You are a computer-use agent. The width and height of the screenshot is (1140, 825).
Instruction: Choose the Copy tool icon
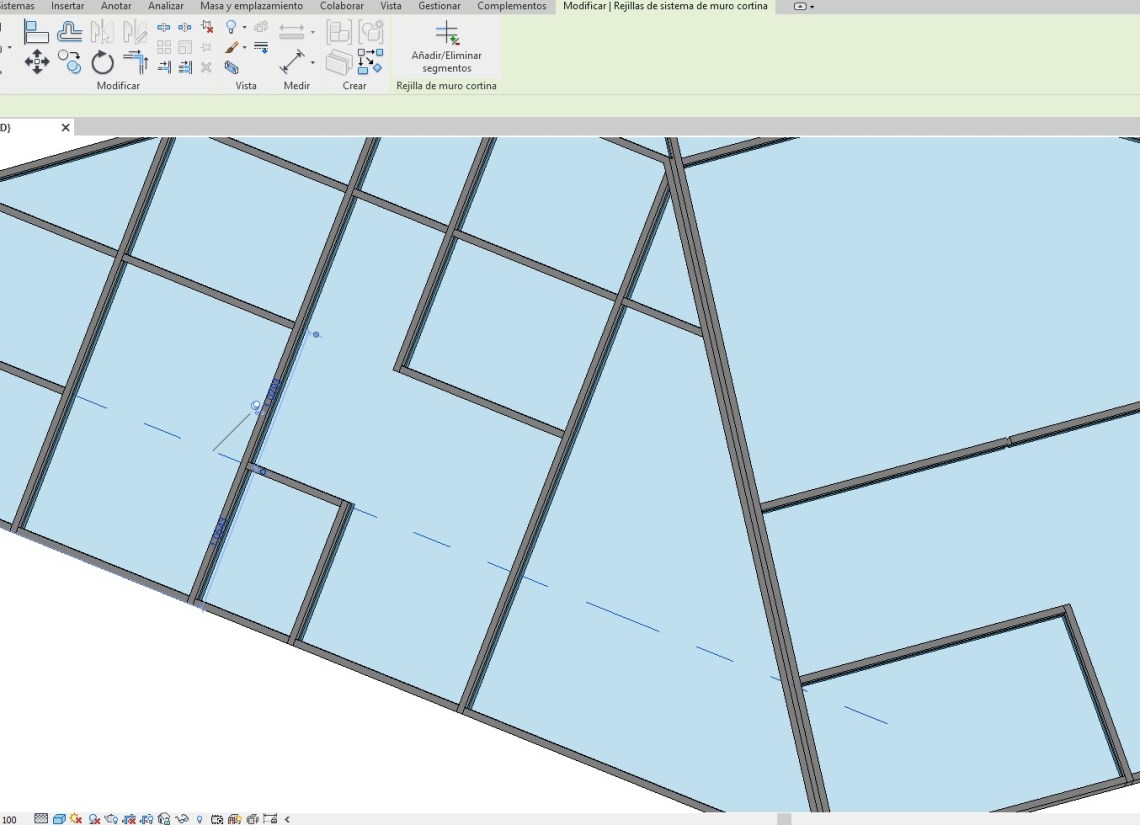(69, 63)
